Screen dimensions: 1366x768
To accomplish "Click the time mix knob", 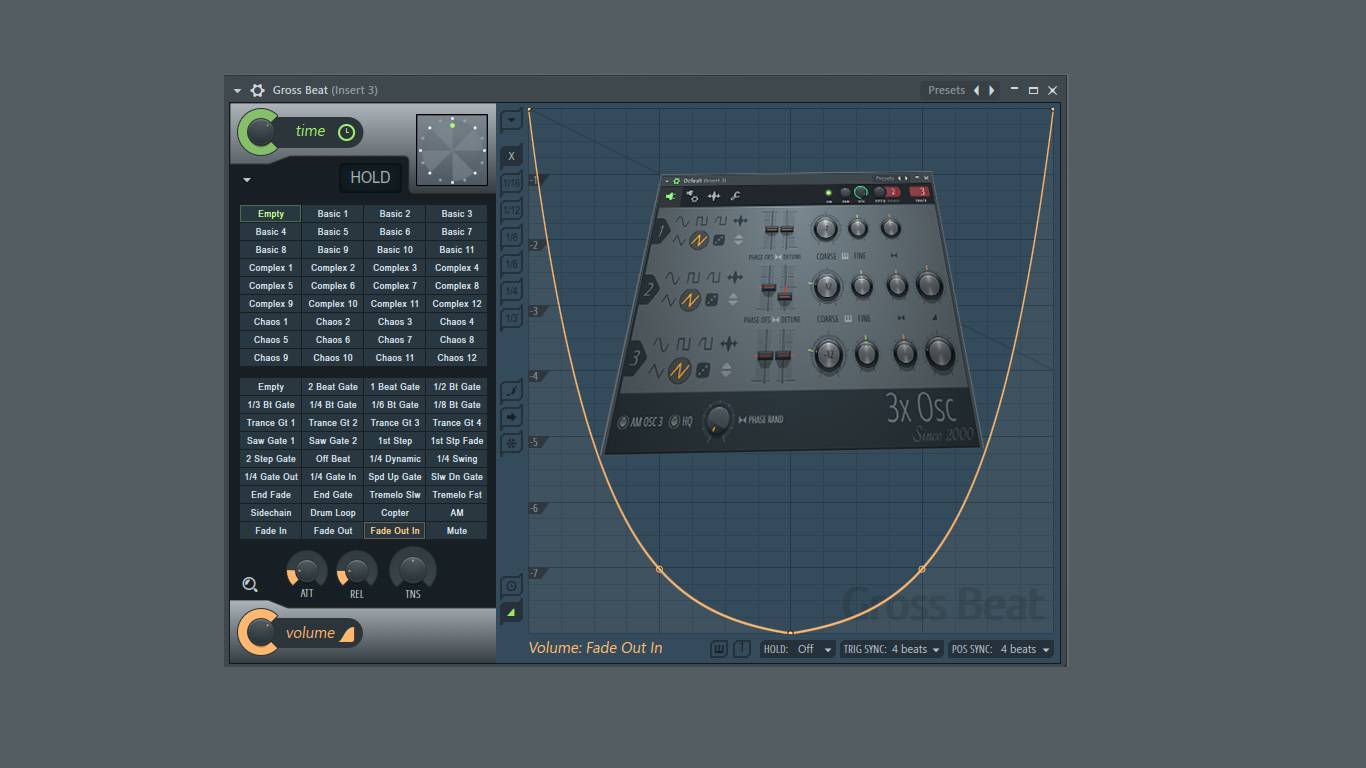I will [x=260, y=132].
